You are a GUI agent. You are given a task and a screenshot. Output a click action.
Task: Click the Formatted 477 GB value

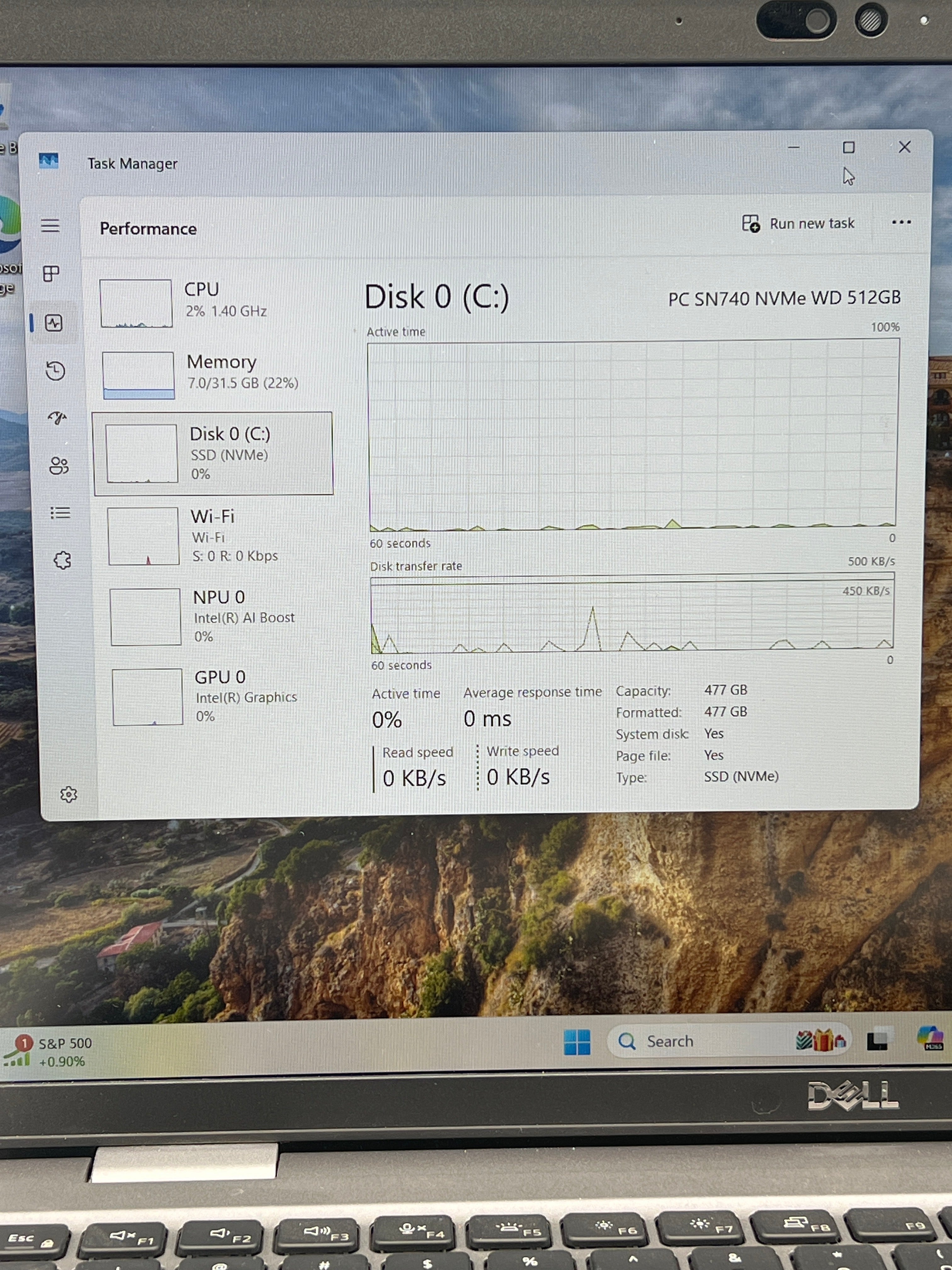pyautogui.click(x=725, y=711)
